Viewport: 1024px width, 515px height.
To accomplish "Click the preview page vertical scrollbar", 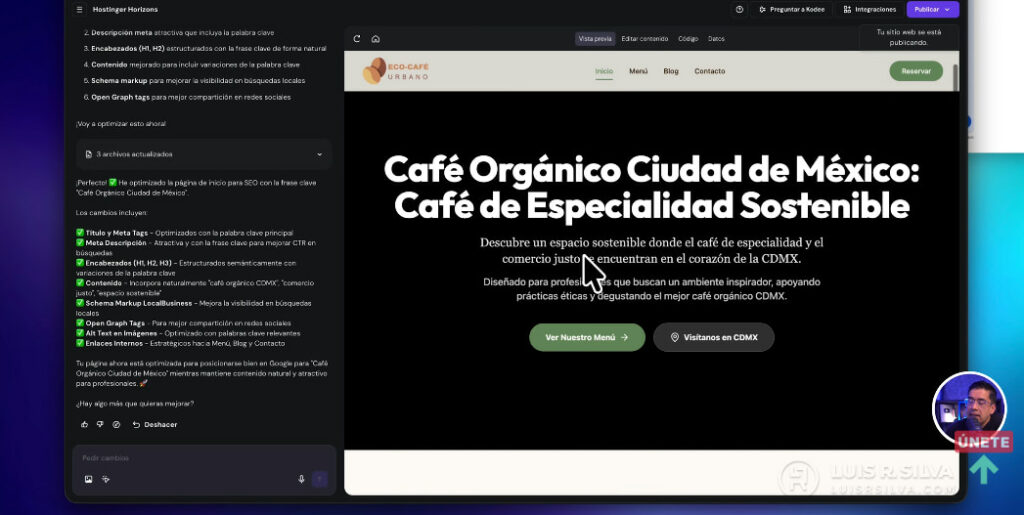I will tap(955, 78).
